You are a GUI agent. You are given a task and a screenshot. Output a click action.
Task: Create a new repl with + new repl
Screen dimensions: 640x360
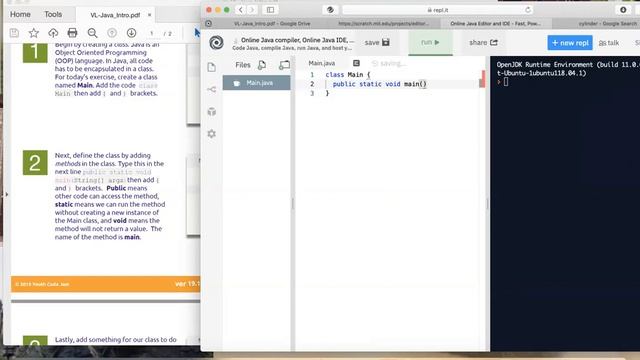pos(570,42)
